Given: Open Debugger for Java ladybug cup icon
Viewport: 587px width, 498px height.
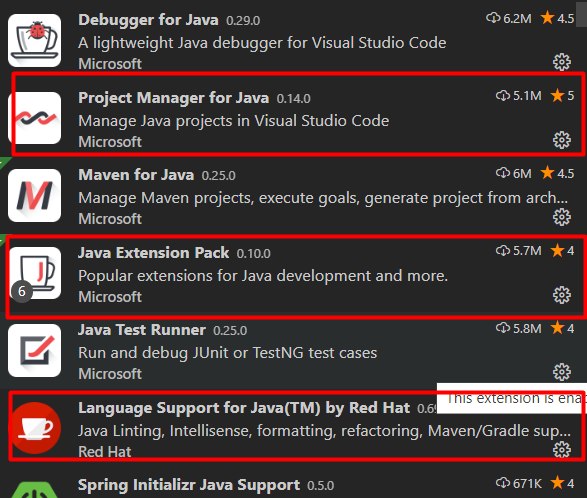Looking at the screenshot, I should (34, 40).
